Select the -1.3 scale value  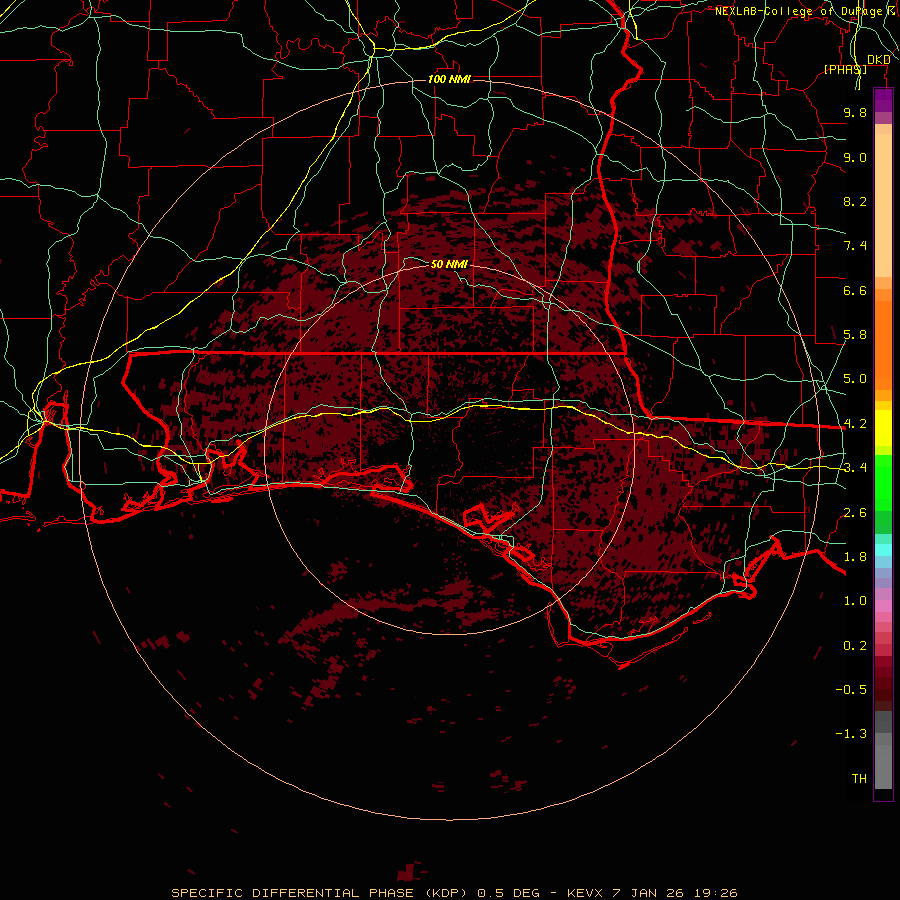pyautogui.click(x=851, y=734)
